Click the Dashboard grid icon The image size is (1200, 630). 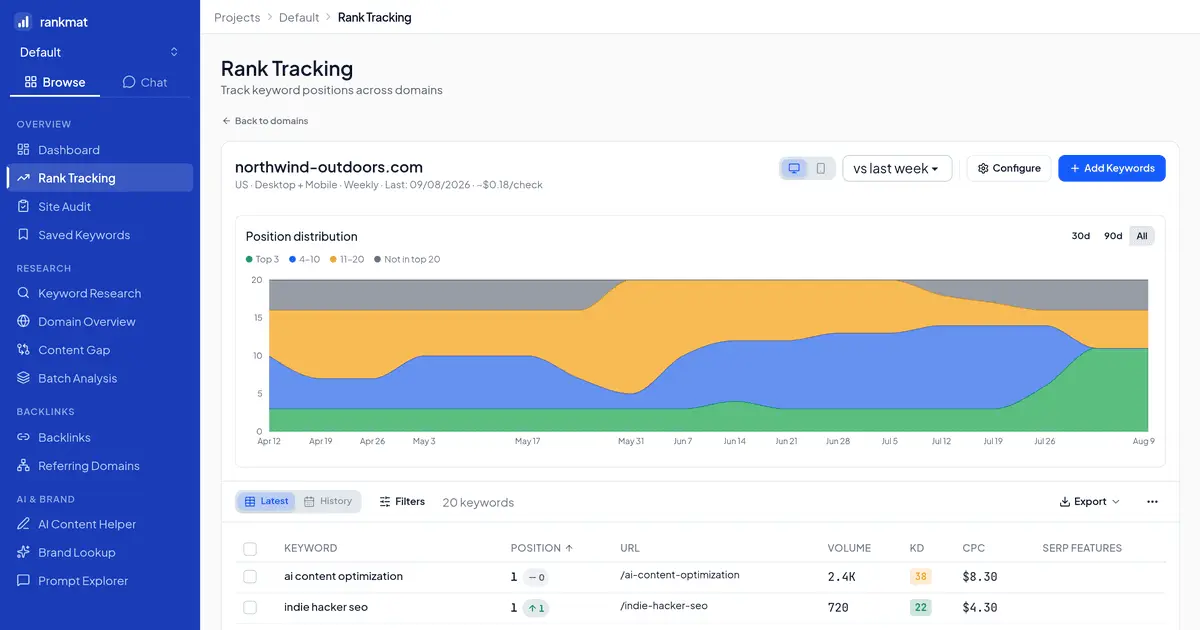click(24, 150)
